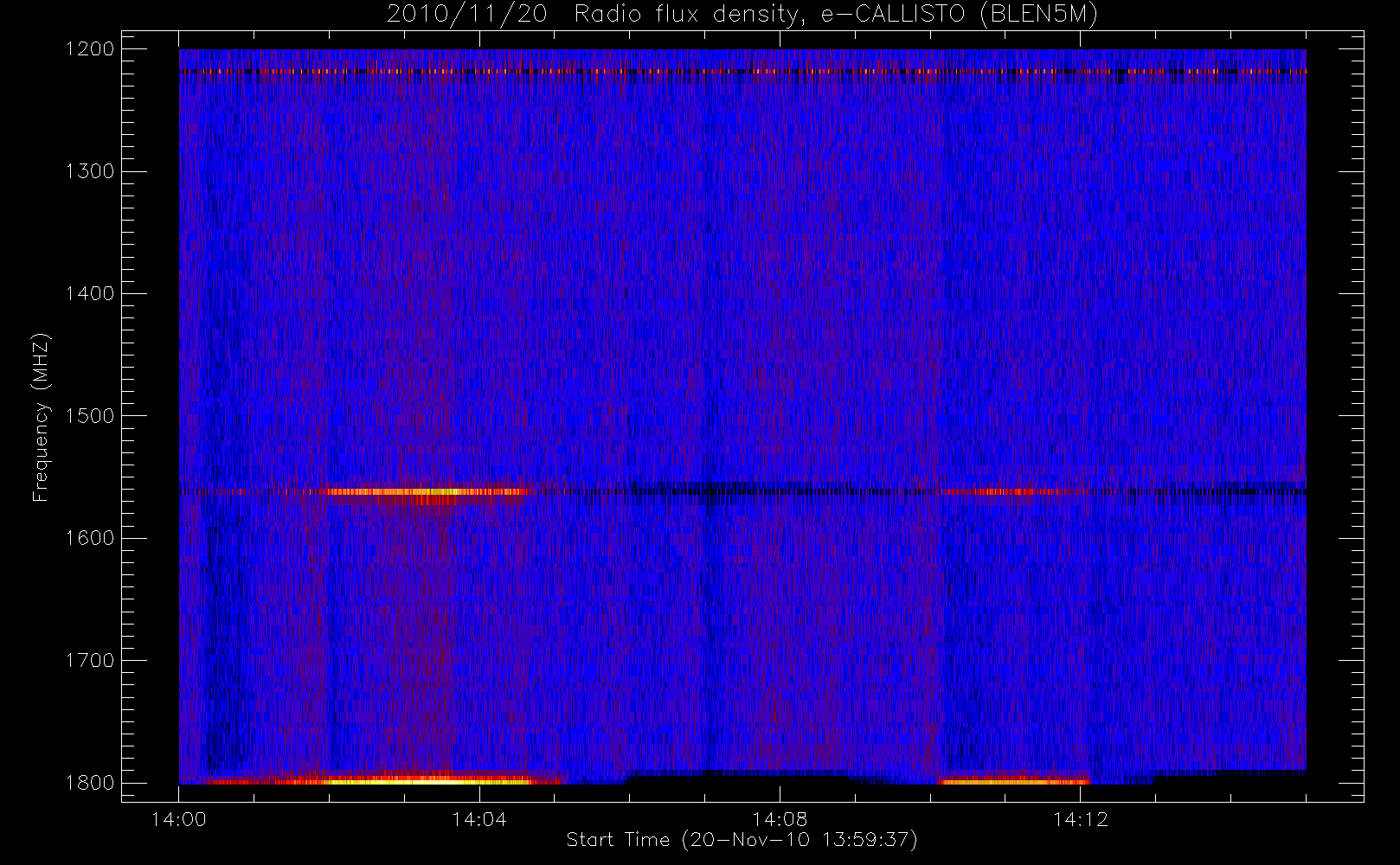Click the 1300 frequency tick label
The image size is (1400, 865).
(x=91, y=171)
